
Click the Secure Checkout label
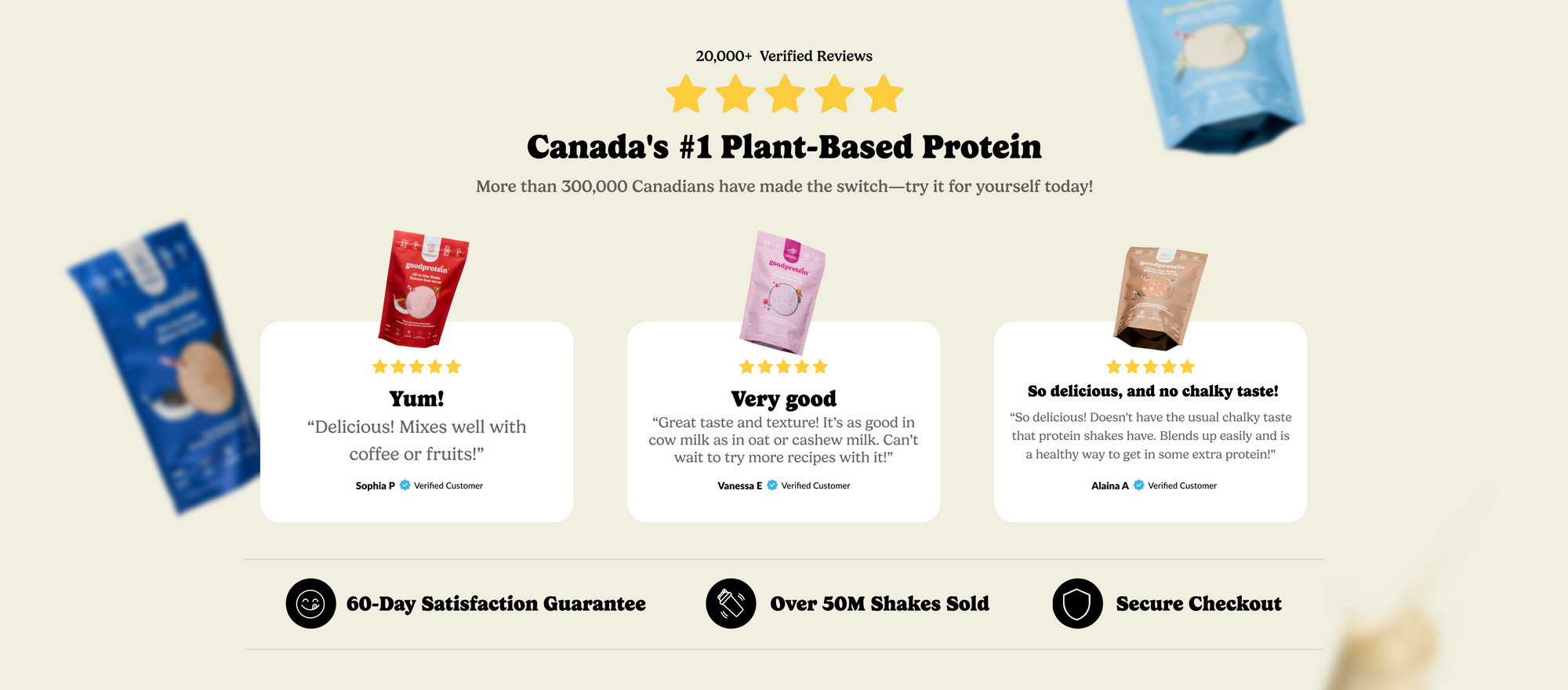(x=1199, y=604)
